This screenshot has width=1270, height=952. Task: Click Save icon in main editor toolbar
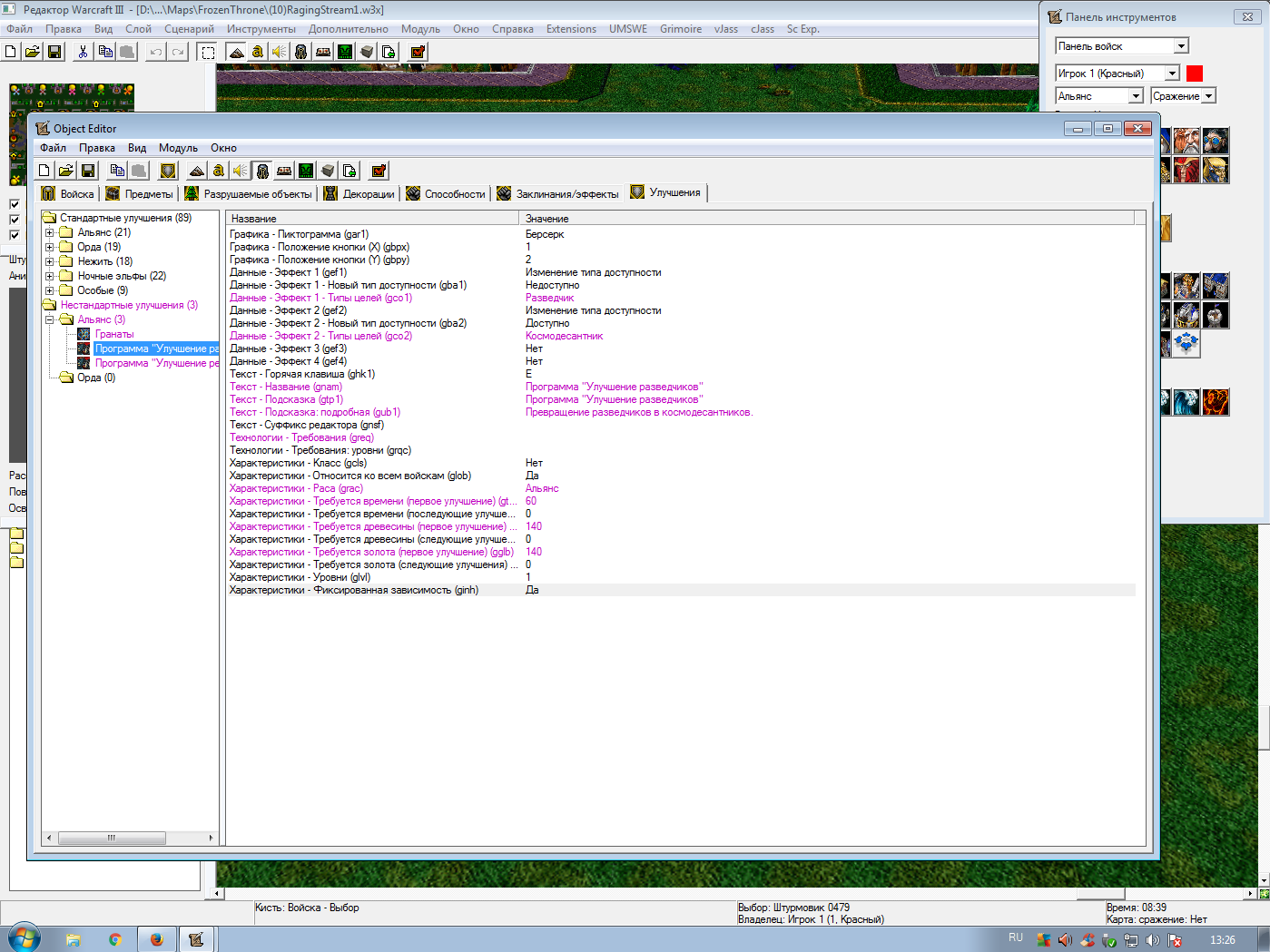[54, 52]
